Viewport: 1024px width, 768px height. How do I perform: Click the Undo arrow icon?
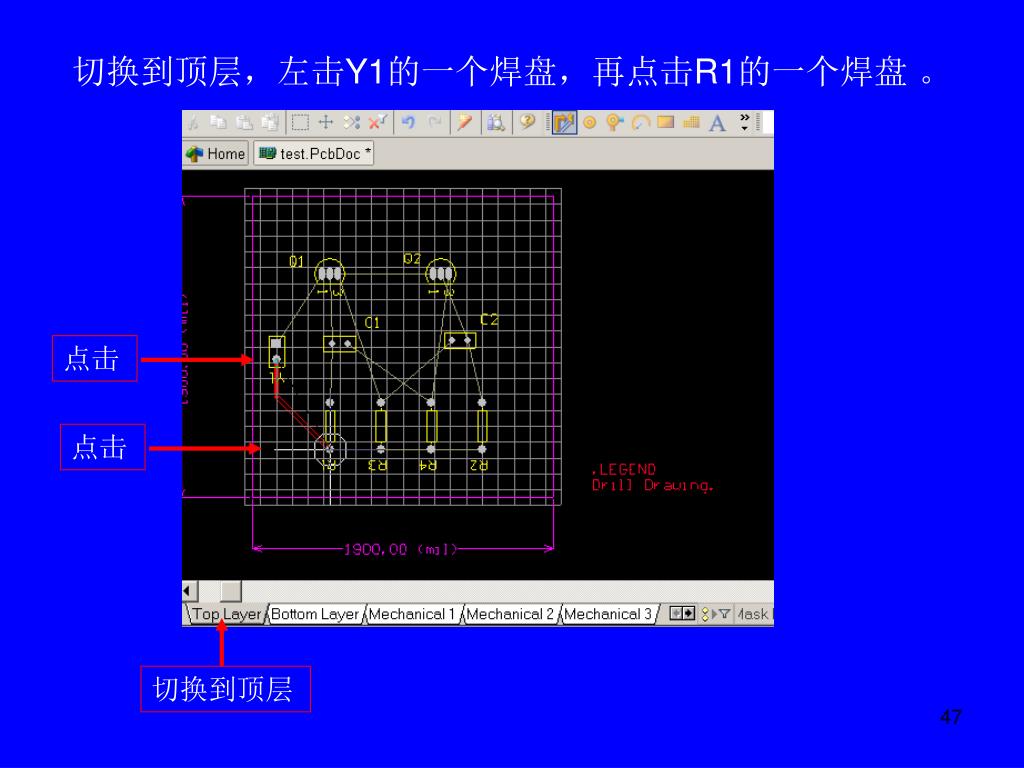[409, 122]
